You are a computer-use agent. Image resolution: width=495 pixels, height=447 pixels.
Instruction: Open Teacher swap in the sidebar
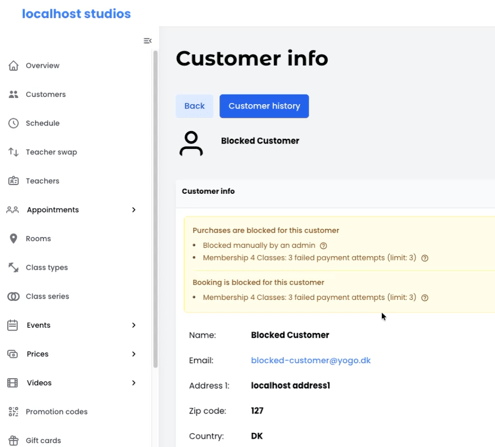click(x=51, y=152)
